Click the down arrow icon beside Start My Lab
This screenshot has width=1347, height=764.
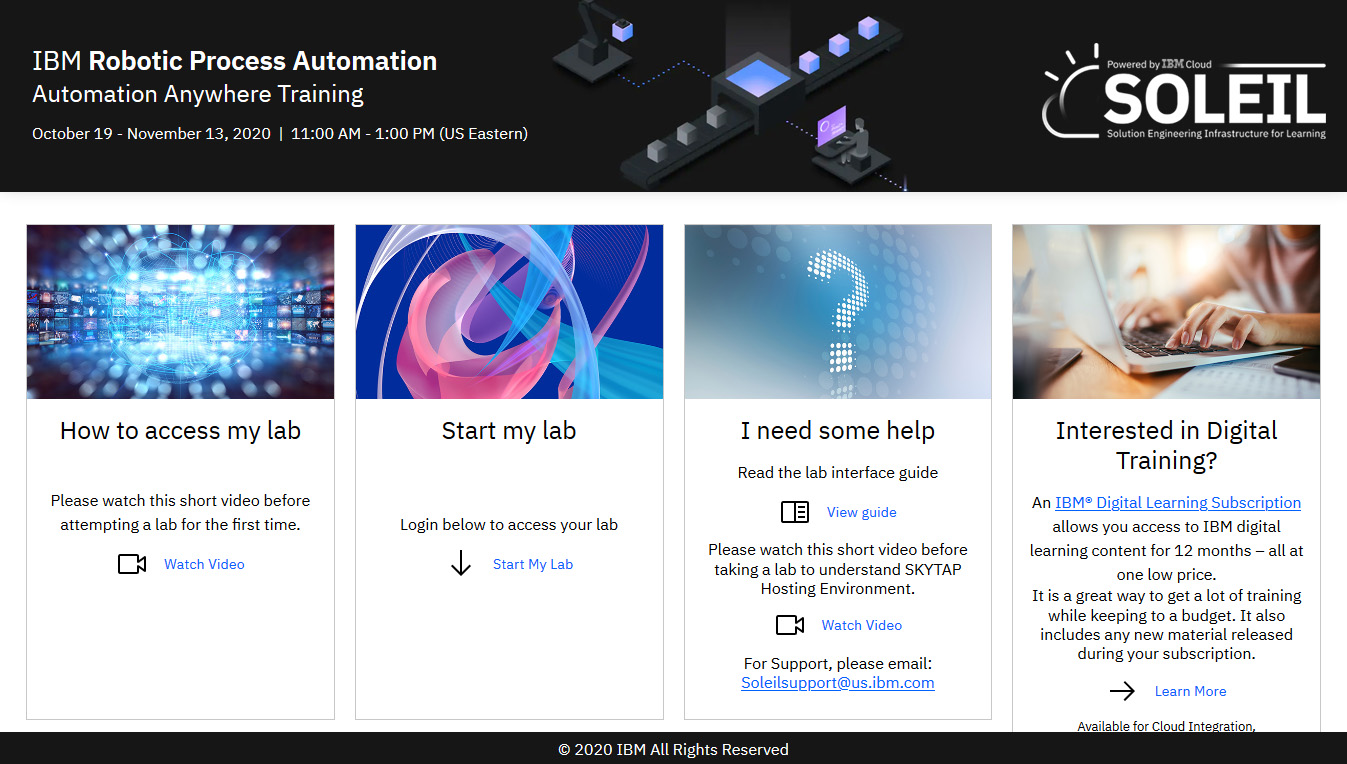click(461, 564)
